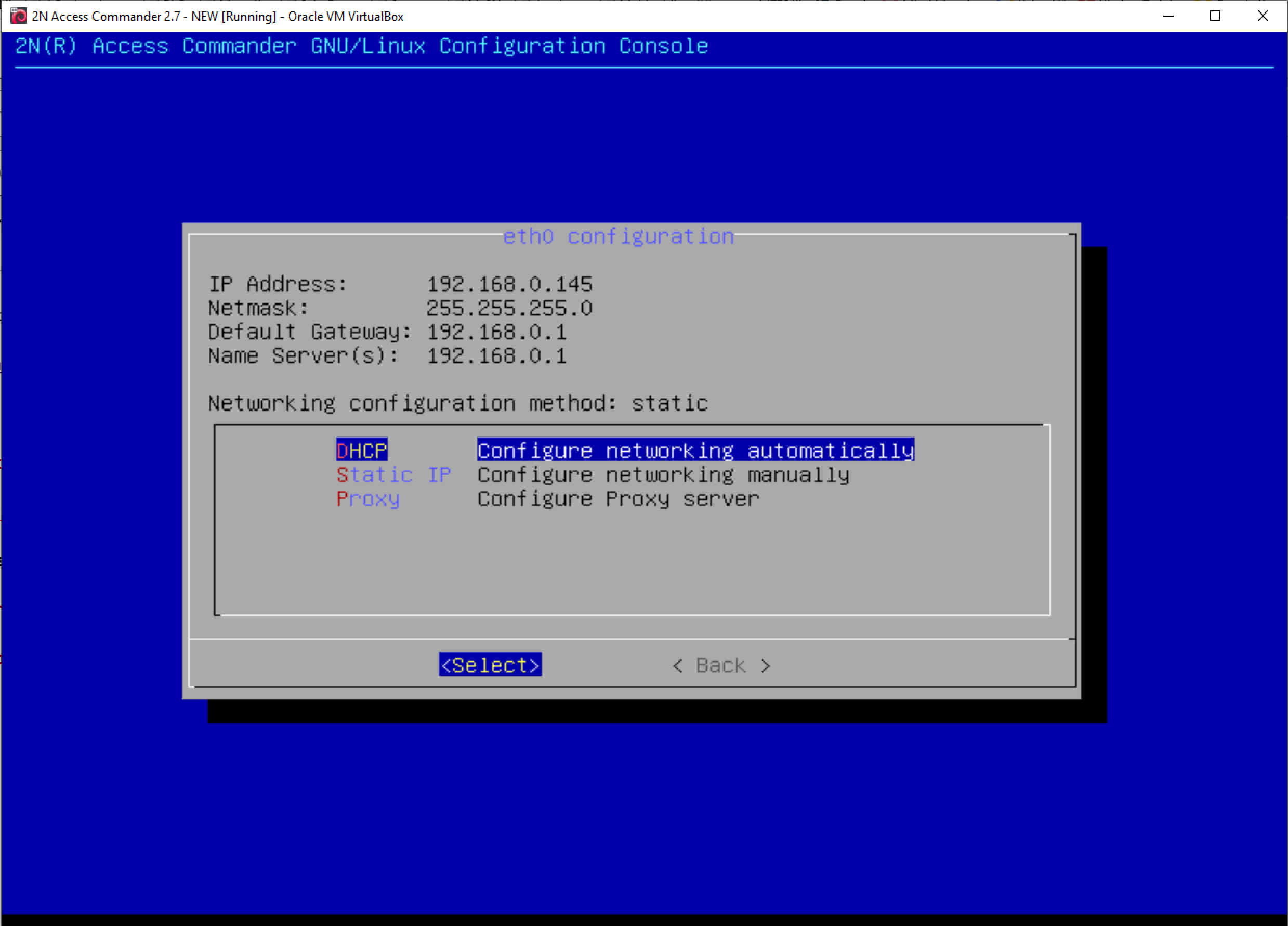This screenshot has height=926, width=1288.
Task: Select the Proxy menu entry
Action: point(367,498)
